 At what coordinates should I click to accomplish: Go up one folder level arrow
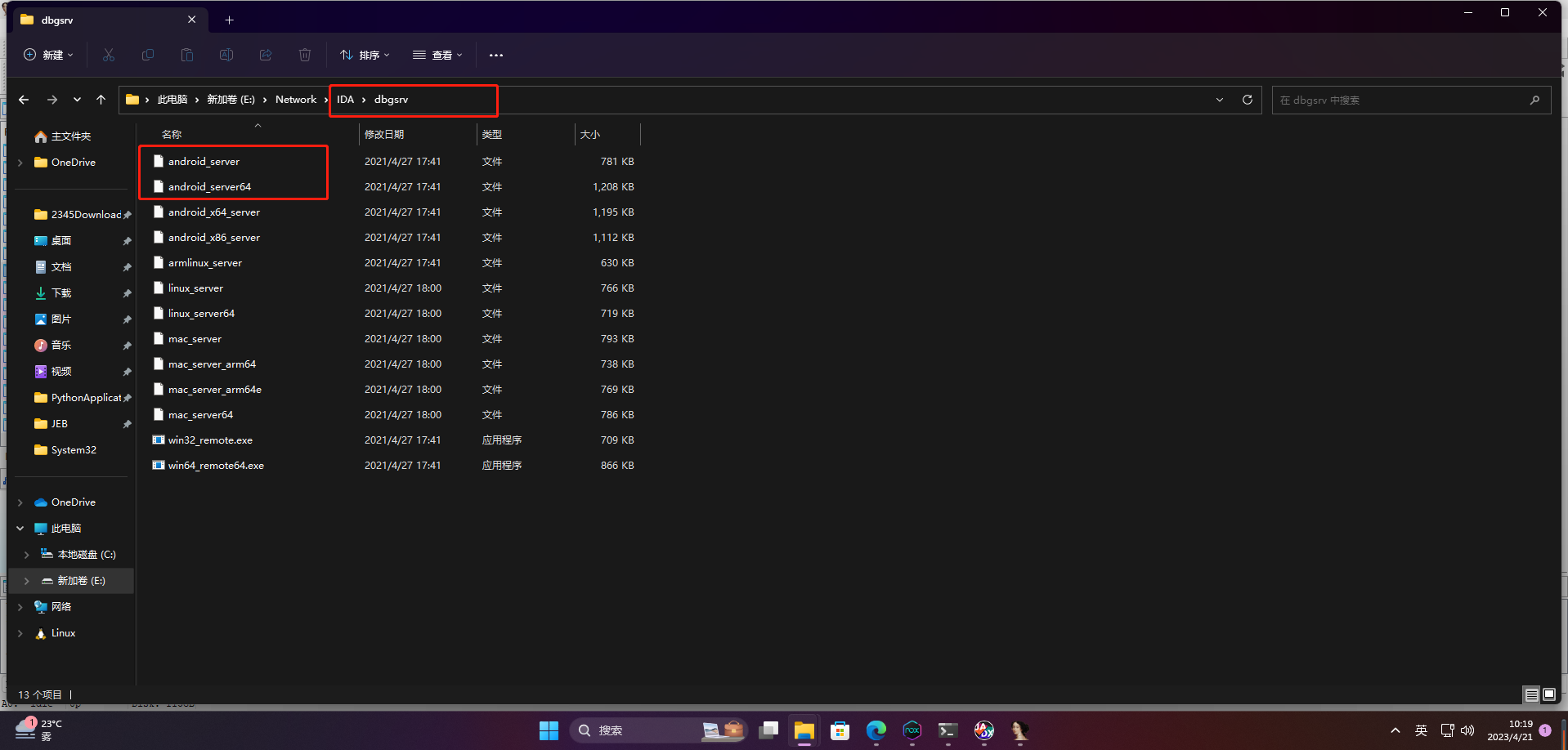tap(101, 100)
